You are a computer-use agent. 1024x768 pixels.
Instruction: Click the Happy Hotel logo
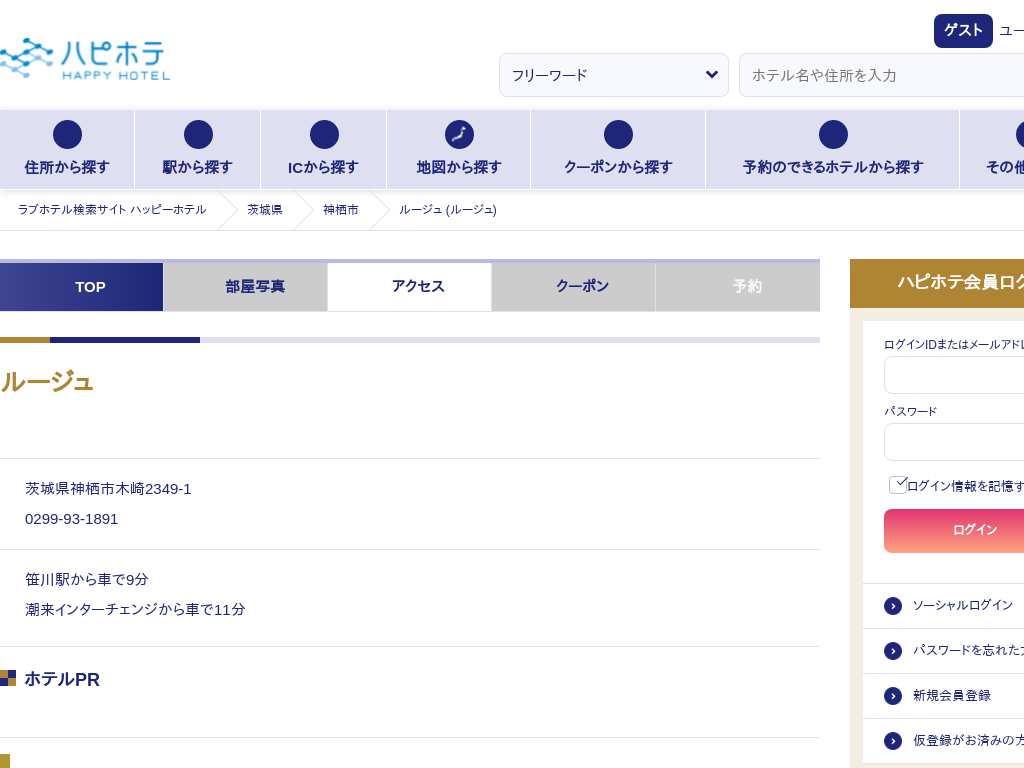coord(85,59)
